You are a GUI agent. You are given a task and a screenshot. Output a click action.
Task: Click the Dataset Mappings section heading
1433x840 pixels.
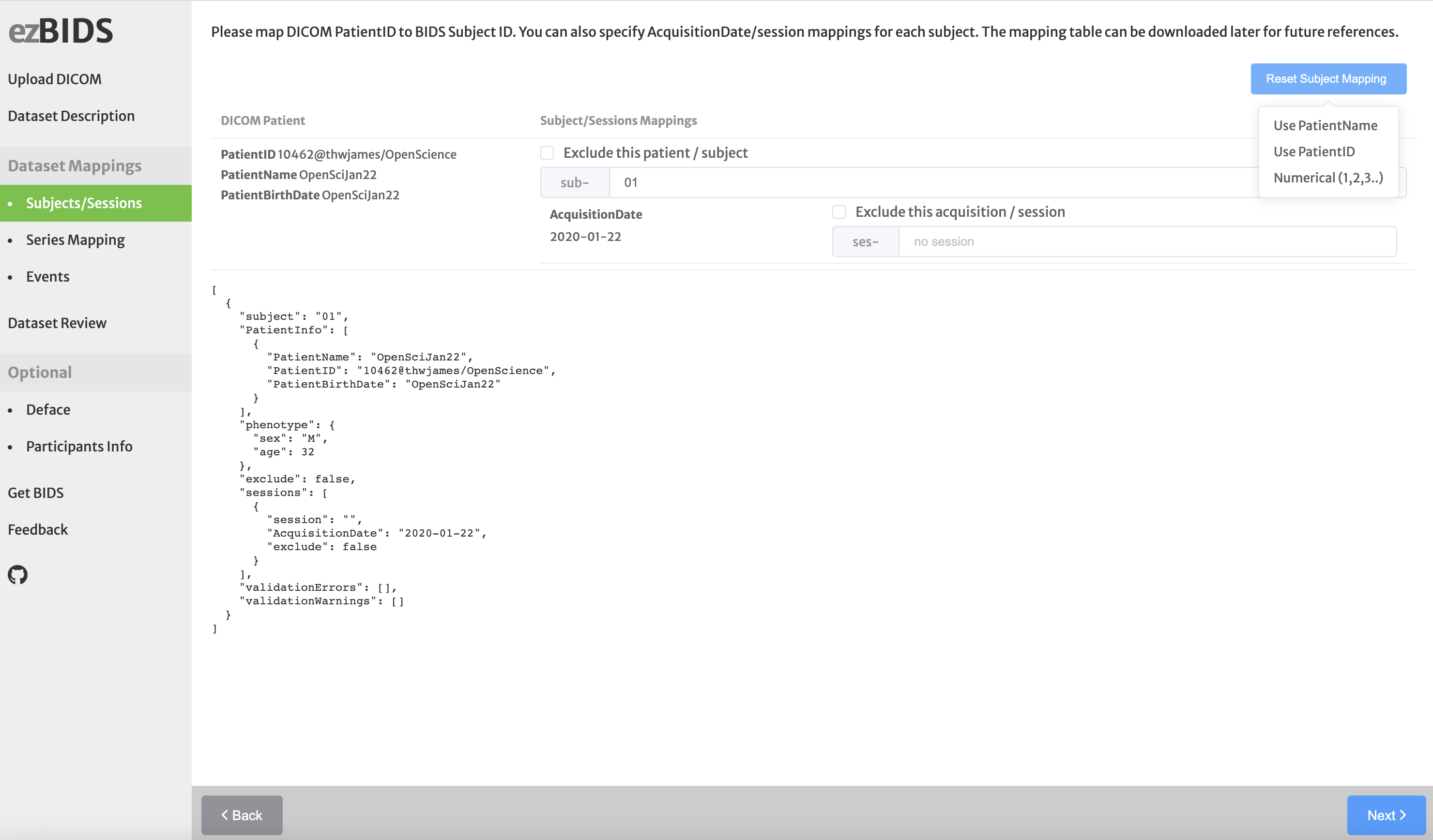[75, 166]
